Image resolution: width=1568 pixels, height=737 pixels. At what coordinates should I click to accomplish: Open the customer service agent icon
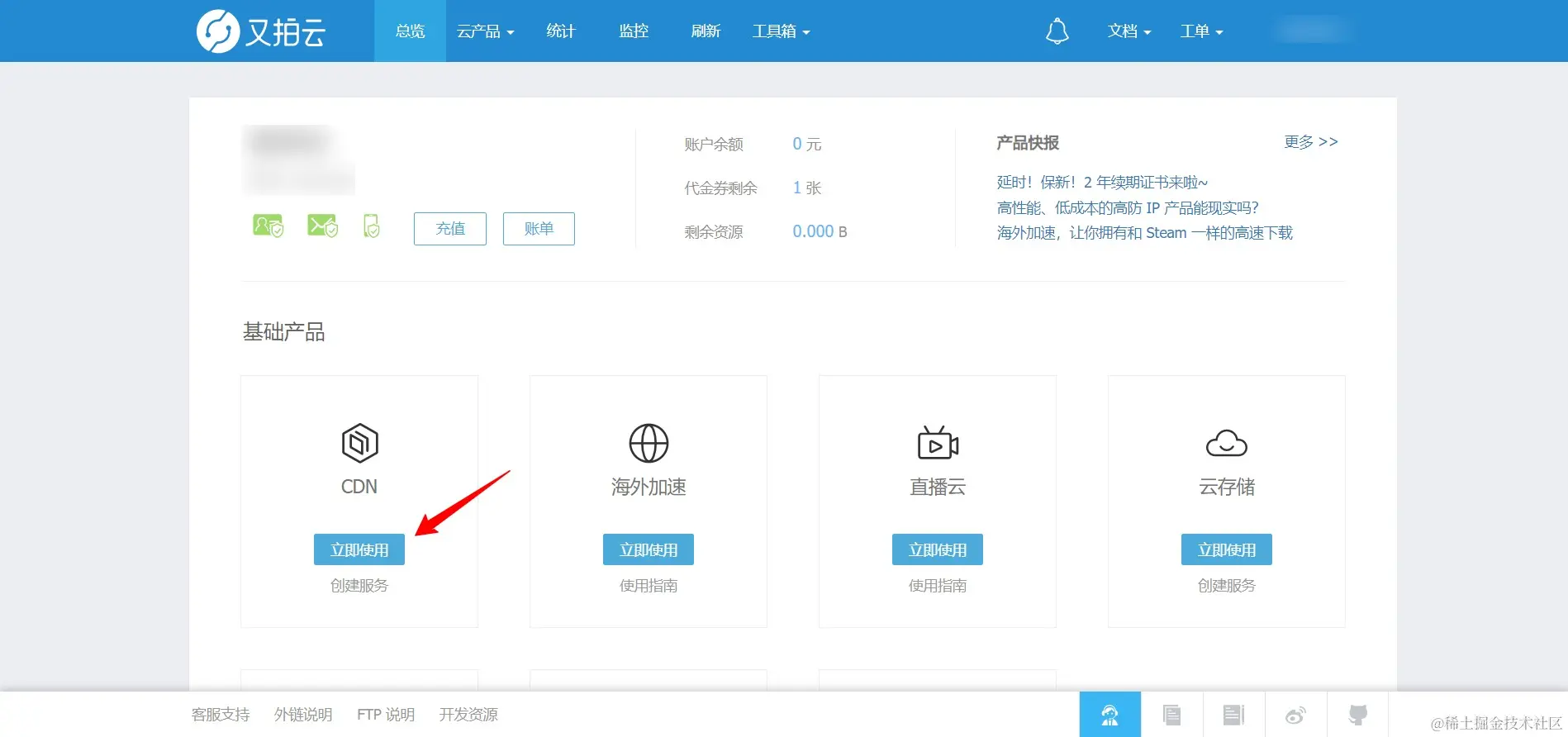click(1109, 715)
